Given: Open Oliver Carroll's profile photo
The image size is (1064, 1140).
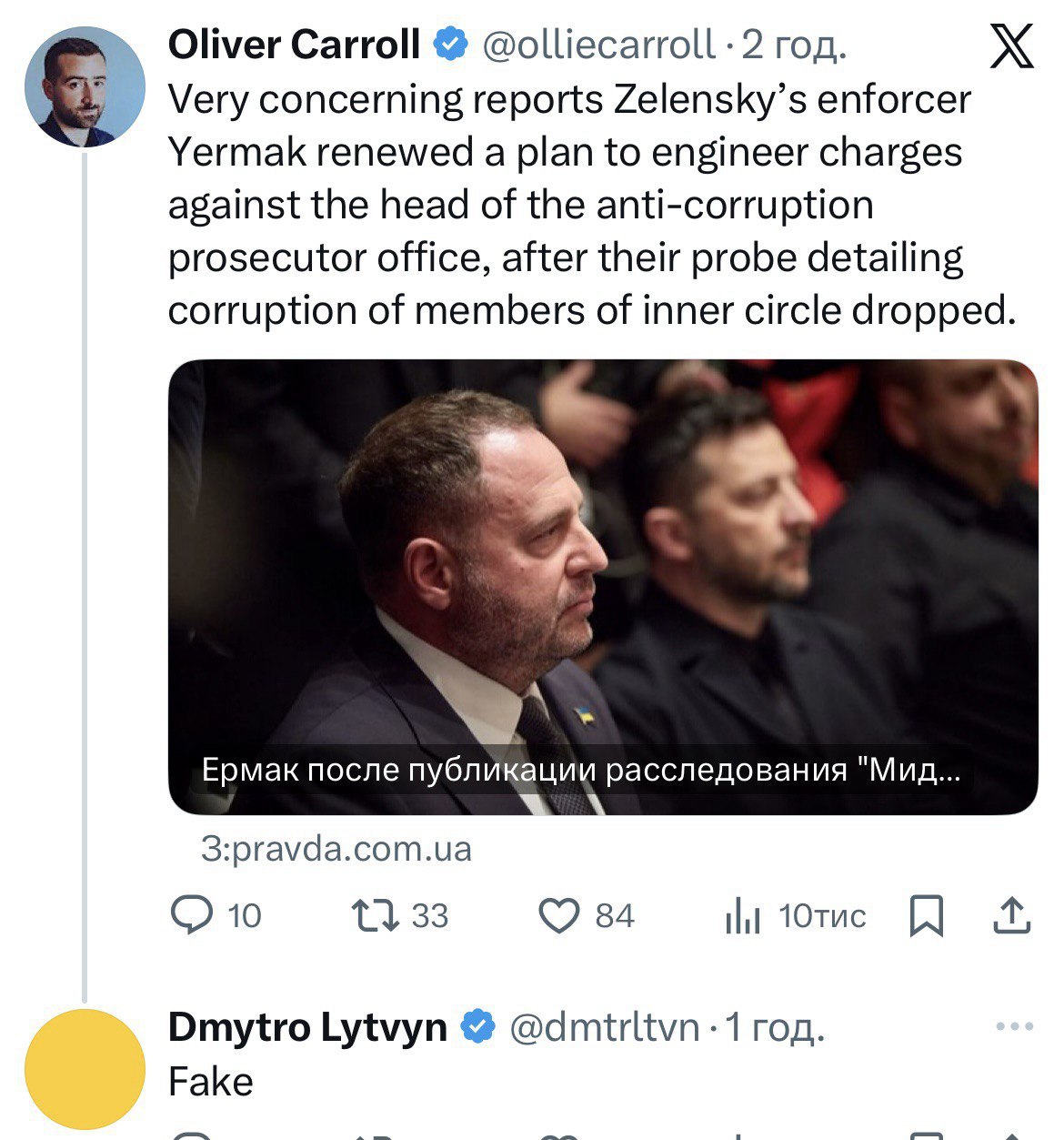Looking at the screenshot, I should (85, 87).
